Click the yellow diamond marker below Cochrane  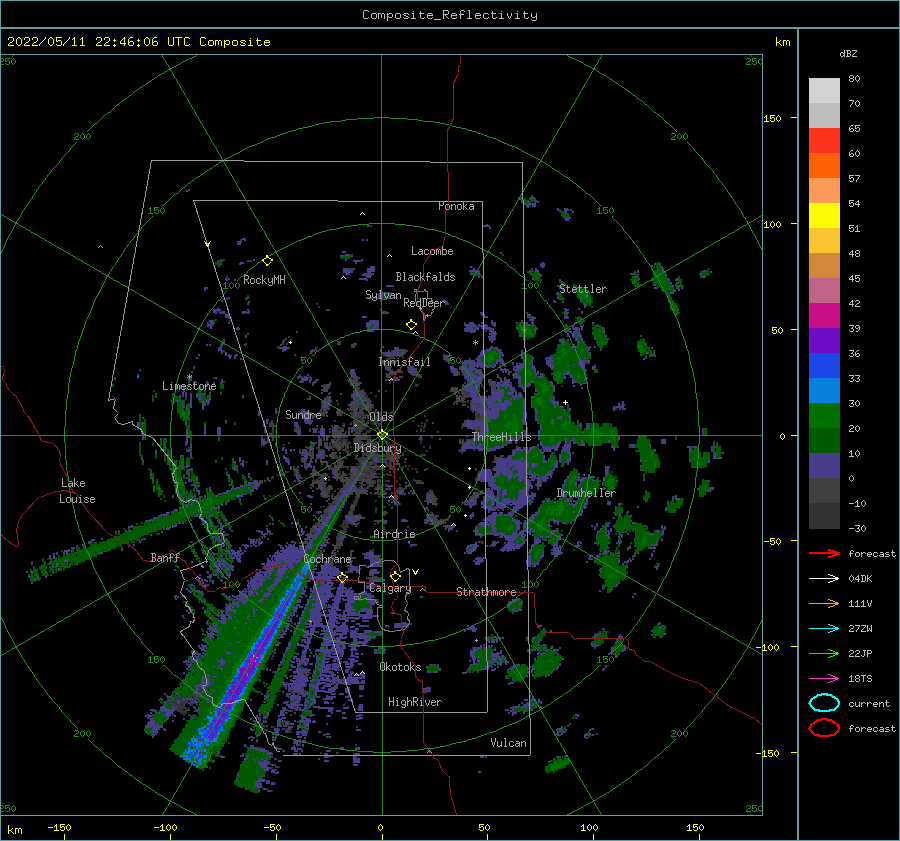[x=342, y=577]
